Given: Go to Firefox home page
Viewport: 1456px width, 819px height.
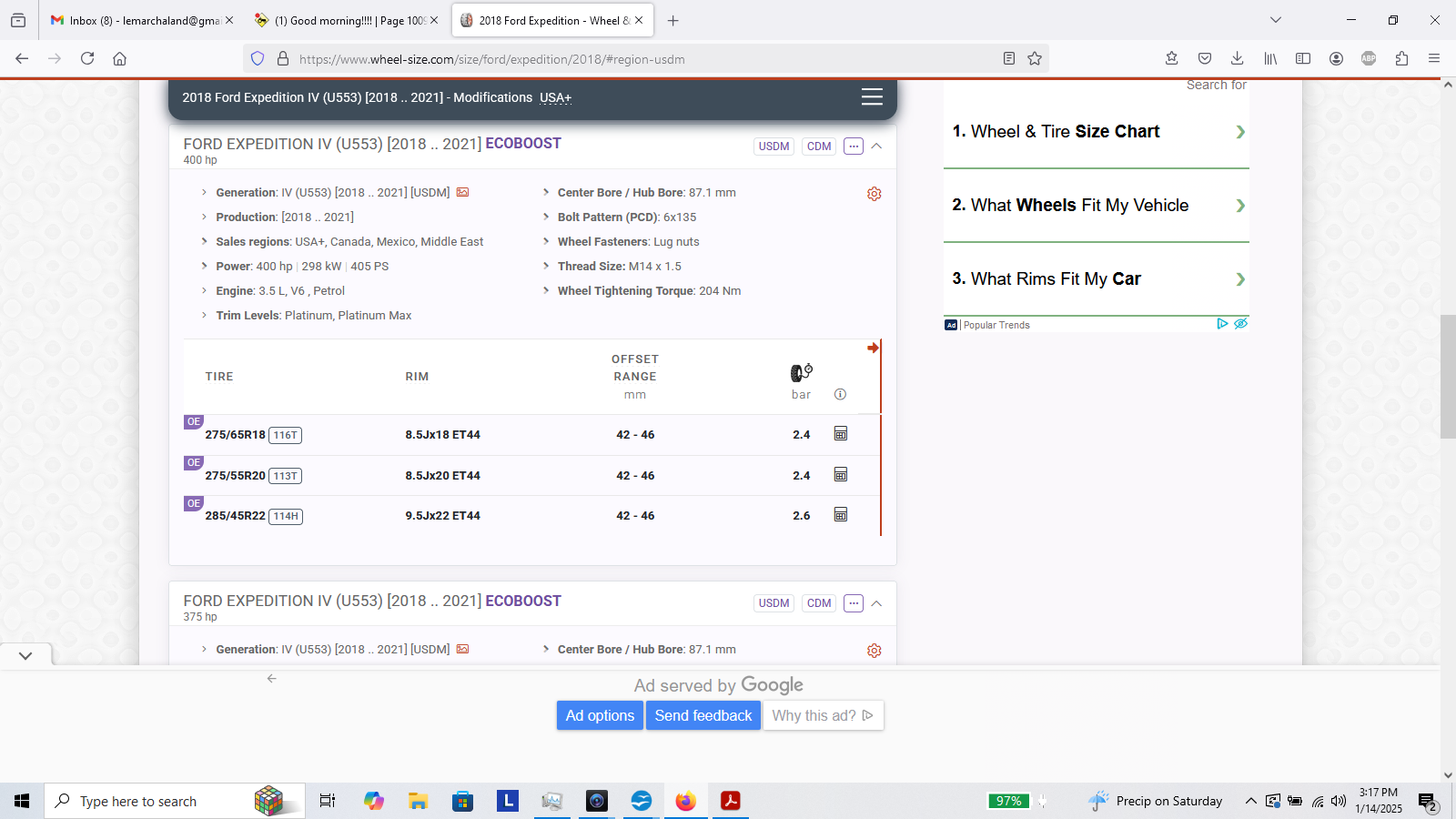Looking at the screenshot, I should pos(119,58).
